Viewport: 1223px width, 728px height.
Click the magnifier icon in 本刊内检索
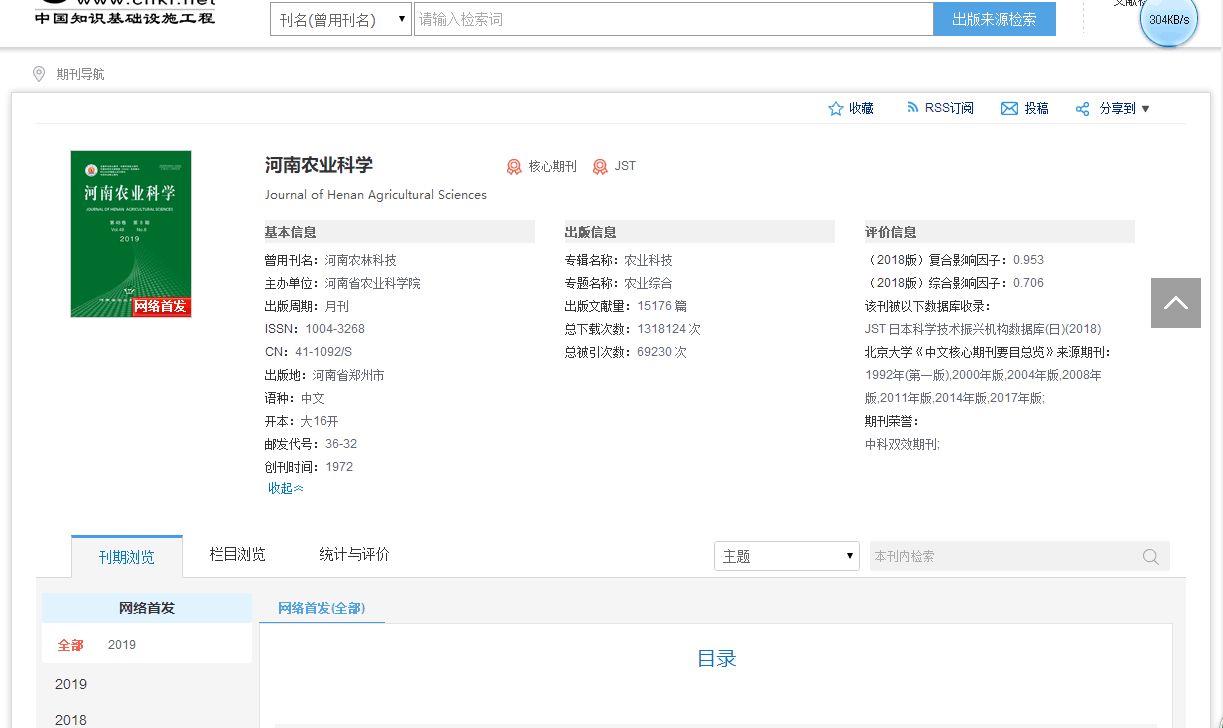pyautogui.click(x=1151, y=557)
